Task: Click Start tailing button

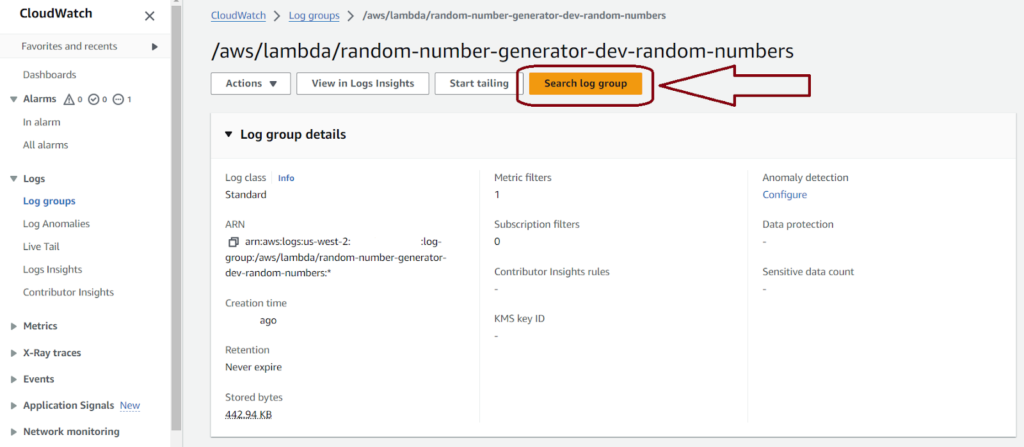Action: click(479, 84)
